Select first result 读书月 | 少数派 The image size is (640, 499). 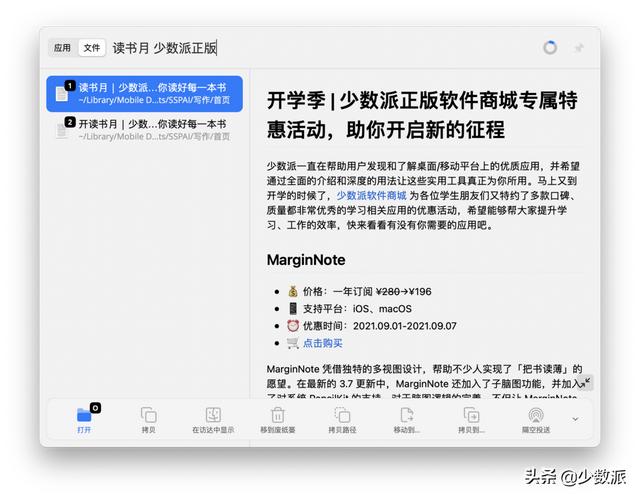click(x=144, y=93)
